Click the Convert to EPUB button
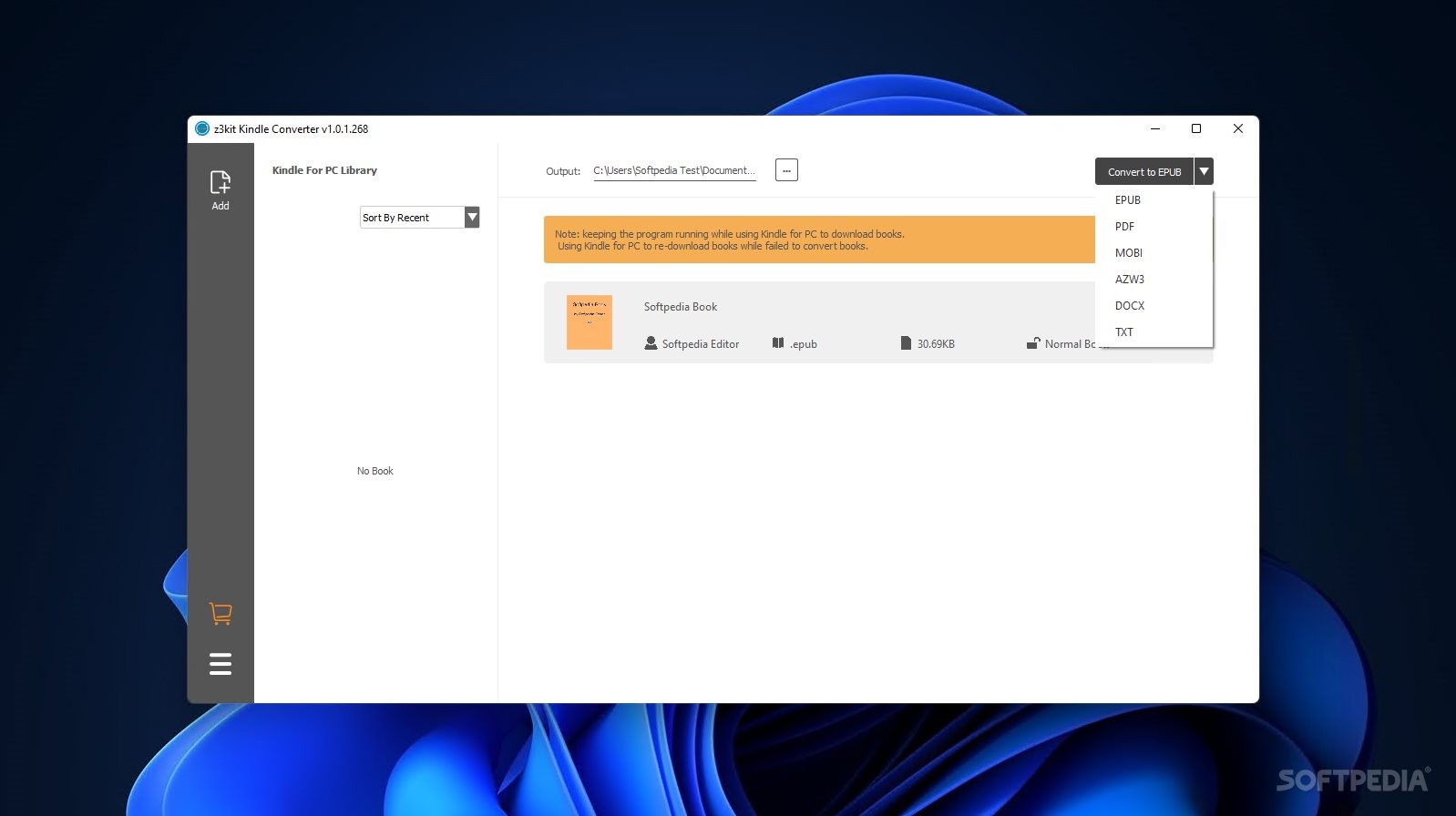Viewport: 1456px width, 816px height. [x=1144, y=171]
